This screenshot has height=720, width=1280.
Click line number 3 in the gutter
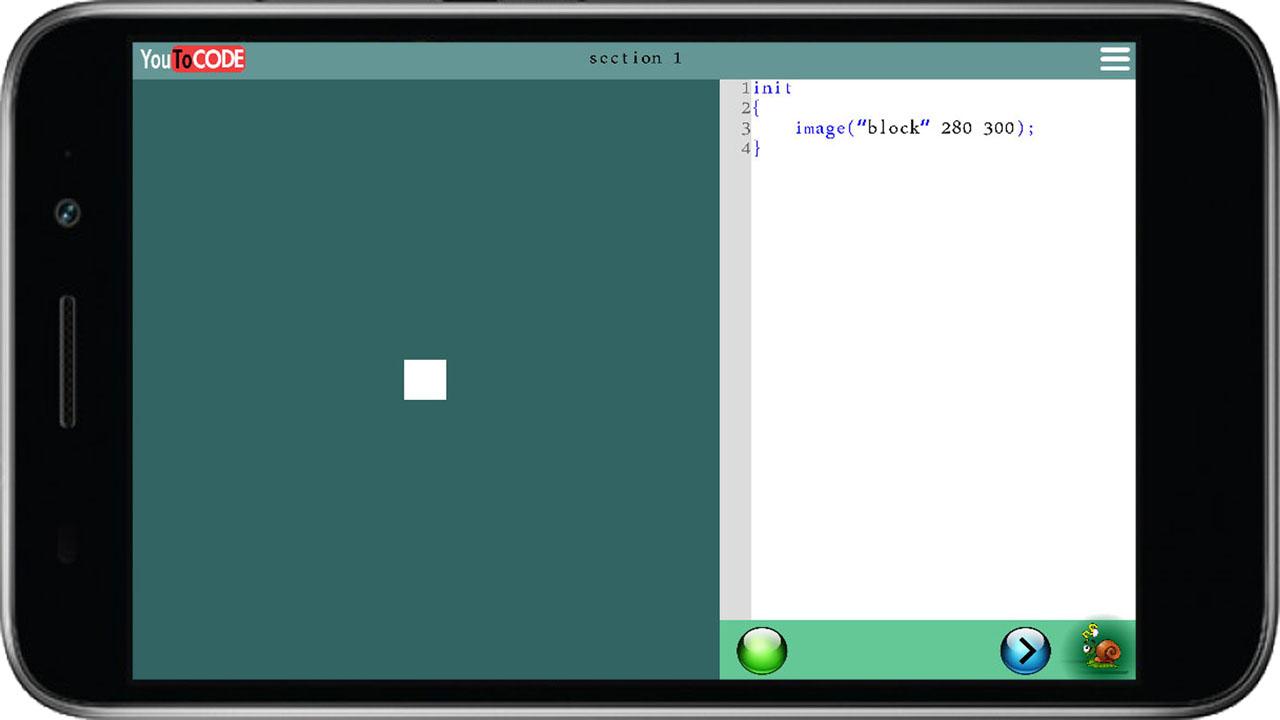(x=746, y=129)
